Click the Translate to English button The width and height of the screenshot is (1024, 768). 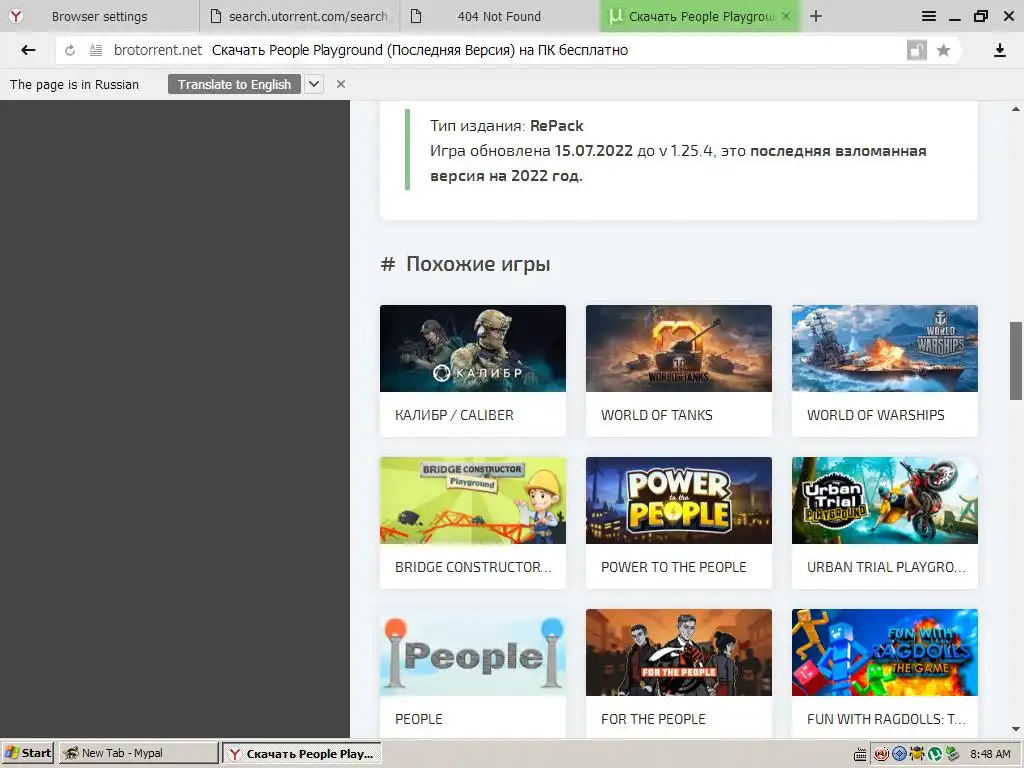click(x=234, y=84)
